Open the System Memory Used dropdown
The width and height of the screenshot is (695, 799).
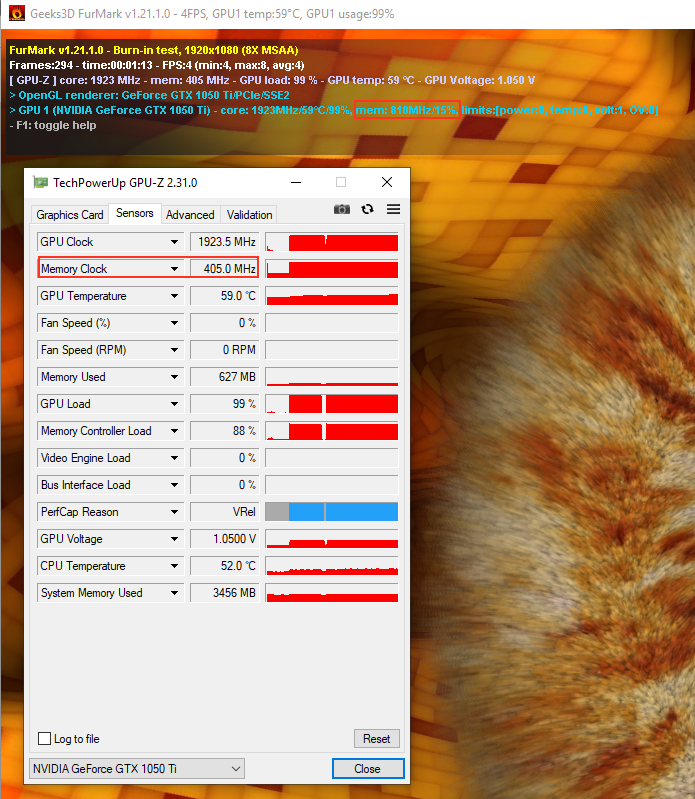click(174, 593)
